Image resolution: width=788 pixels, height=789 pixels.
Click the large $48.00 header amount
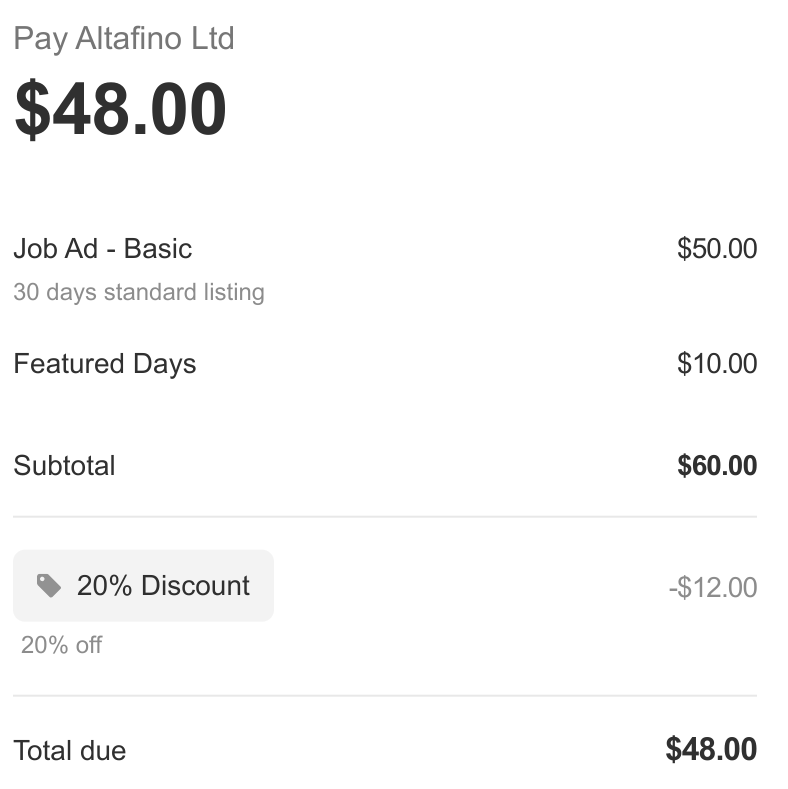[x=120, y=110]
